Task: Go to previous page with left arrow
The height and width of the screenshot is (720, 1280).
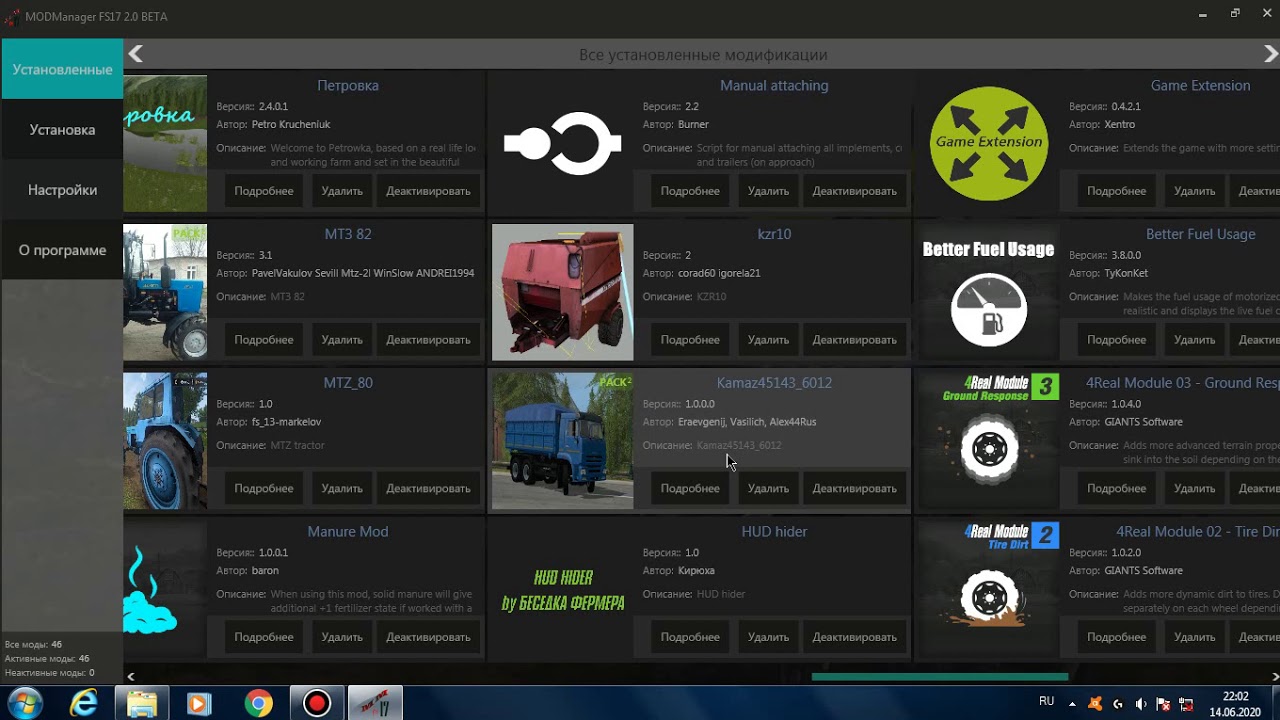Action: [136, 54]
